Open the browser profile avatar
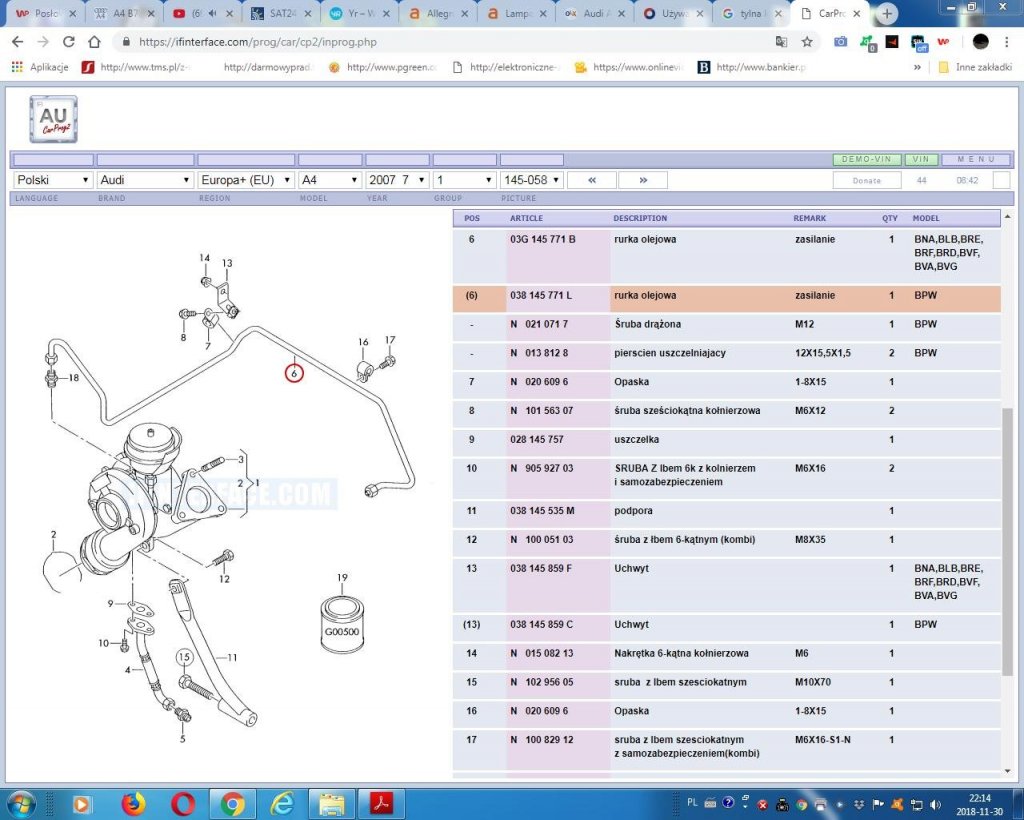 [980, 42]
